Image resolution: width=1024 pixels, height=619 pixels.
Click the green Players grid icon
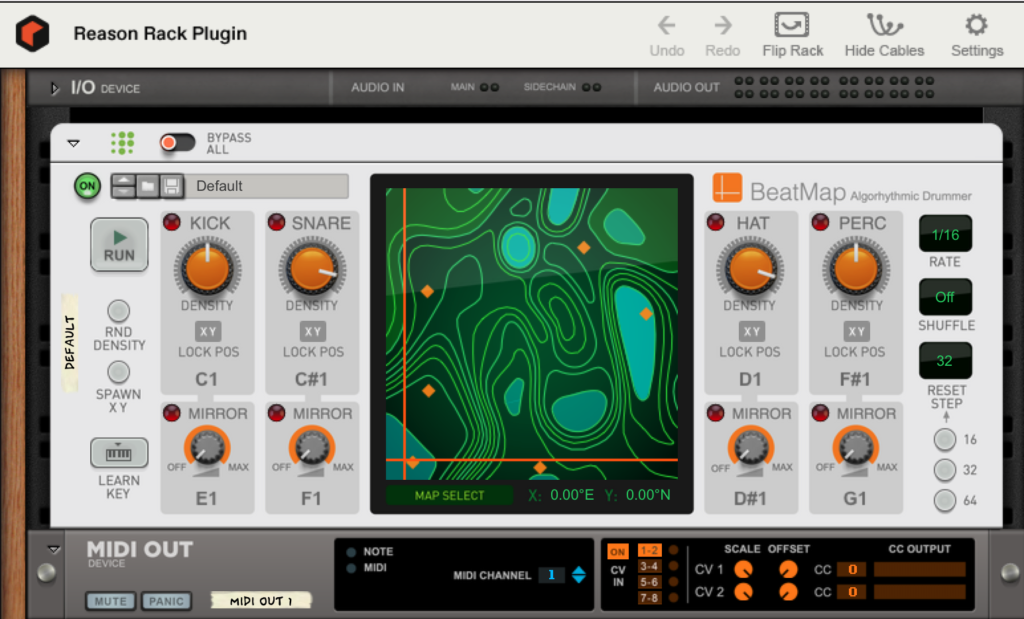pyautogui.click(x=122, y=143)
